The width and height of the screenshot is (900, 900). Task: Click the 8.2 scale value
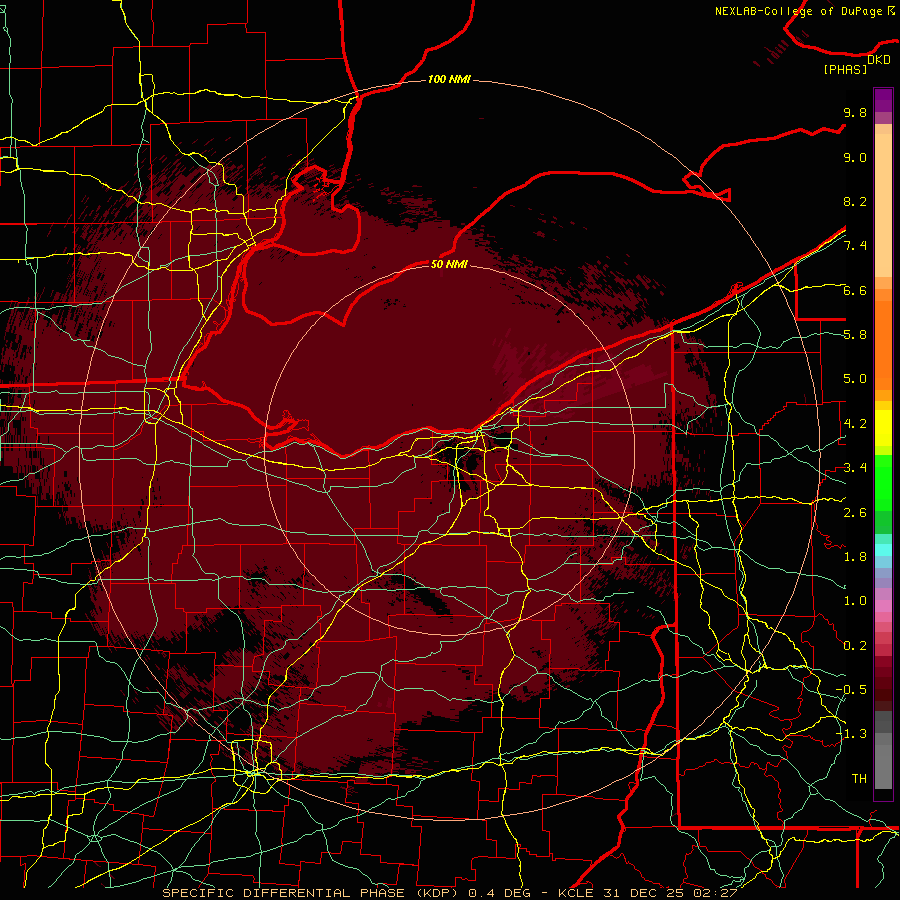[x=855, y=201]
